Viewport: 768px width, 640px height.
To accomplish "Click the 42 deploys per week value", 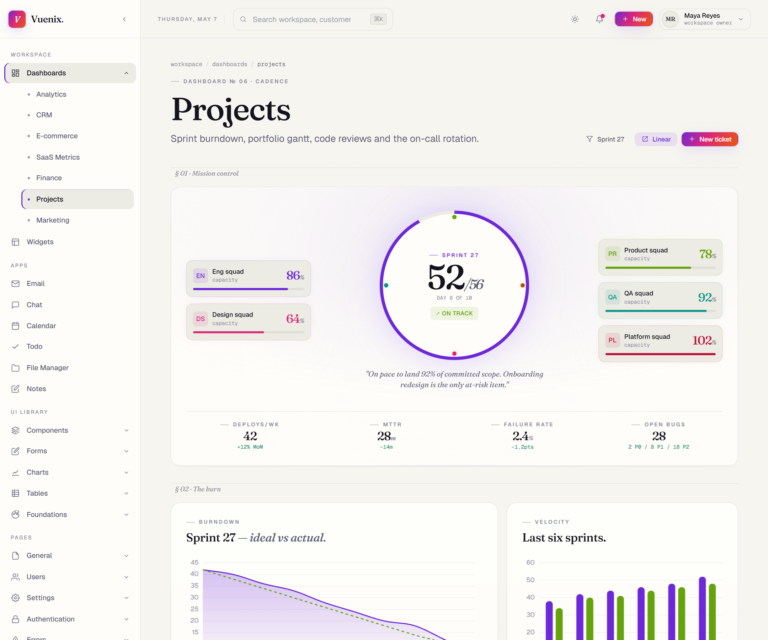I will click(x=250, y=436).
